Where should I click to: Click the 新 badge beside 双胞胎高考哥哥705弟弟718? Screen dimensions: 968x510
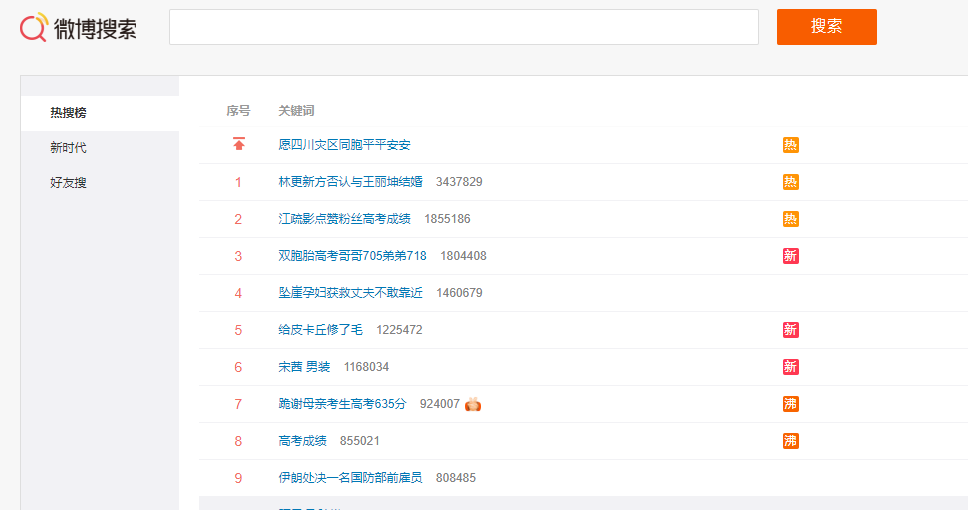tap(790, 256)
